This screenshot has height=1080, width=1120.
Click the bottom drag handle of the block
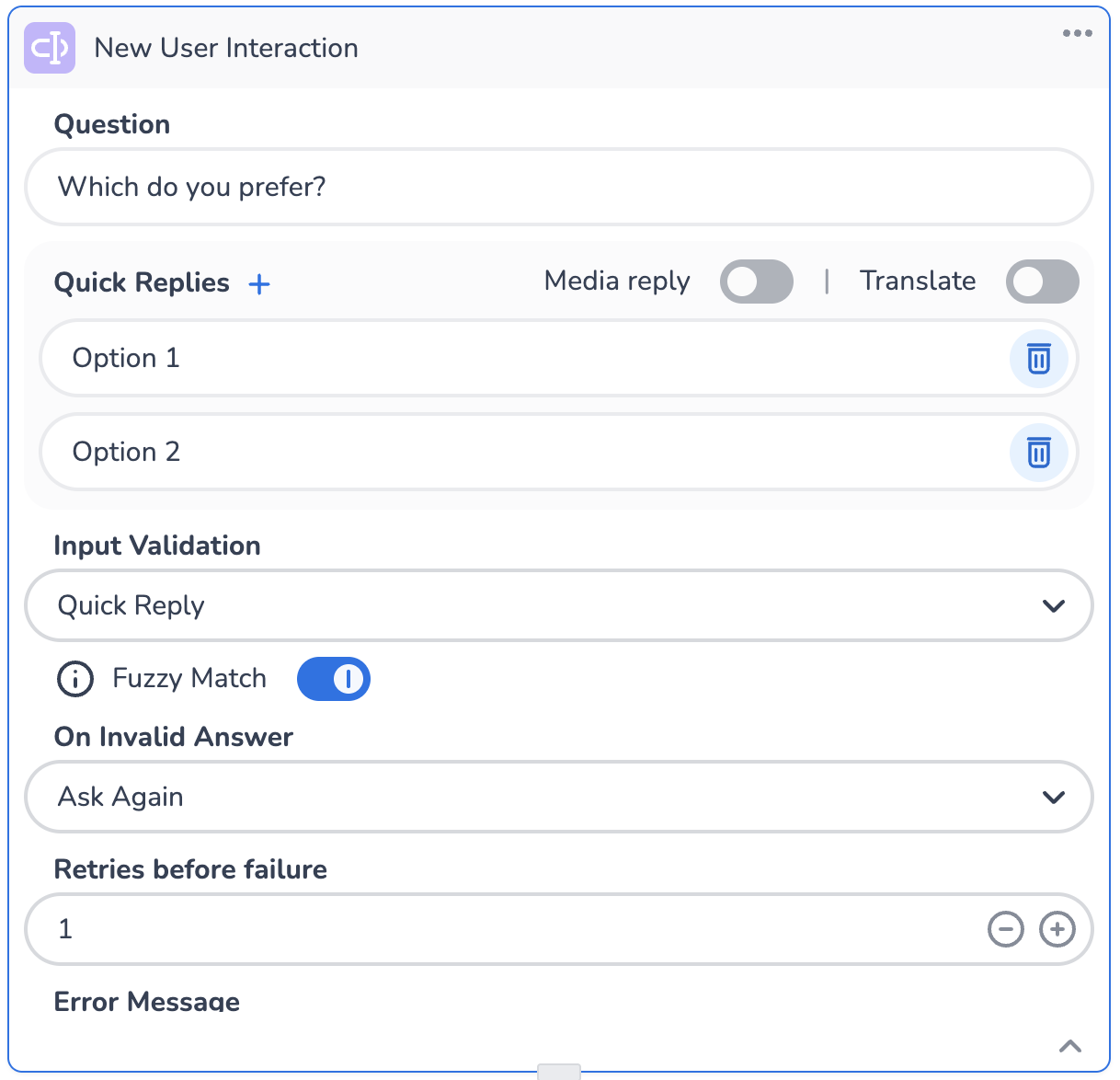(x=558, y=1072)
